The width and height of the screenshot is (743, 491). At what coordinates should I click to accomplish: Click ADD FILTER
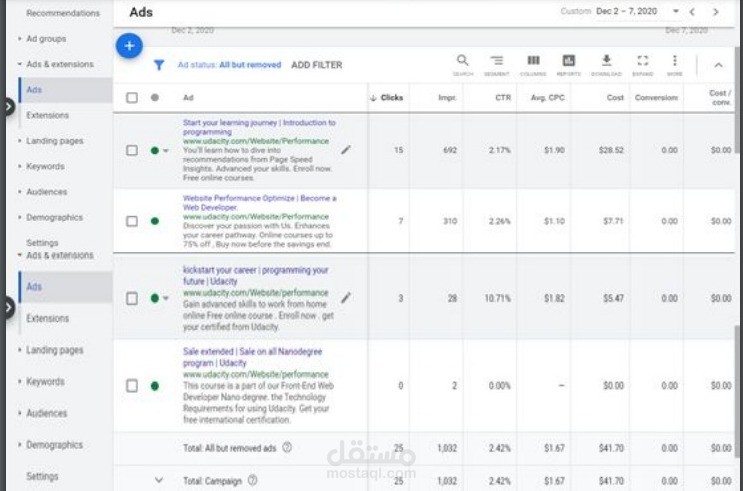coord(317,65)
